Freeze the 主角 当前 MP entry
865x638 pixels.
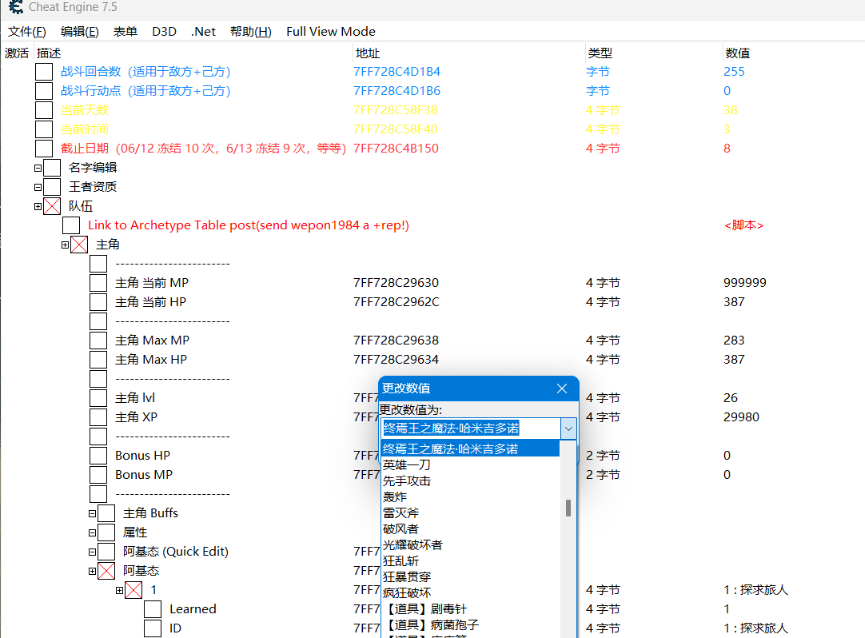(98, 283)
